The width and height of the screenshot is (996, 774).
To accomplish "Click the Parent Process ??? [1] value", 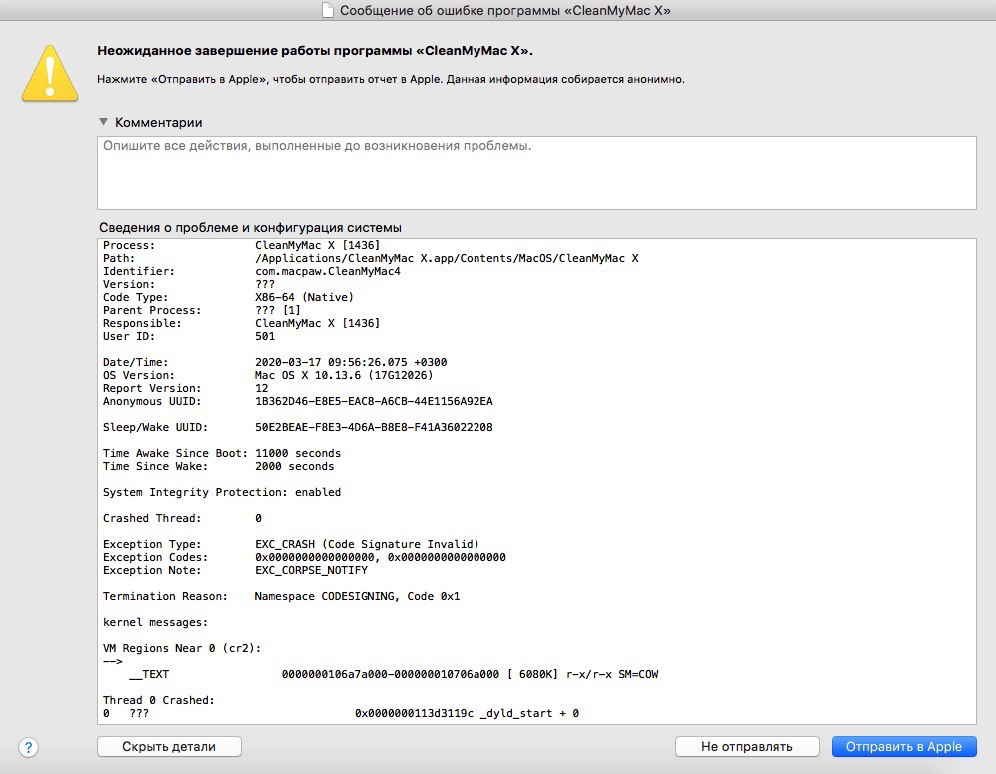I will (278, 310).
